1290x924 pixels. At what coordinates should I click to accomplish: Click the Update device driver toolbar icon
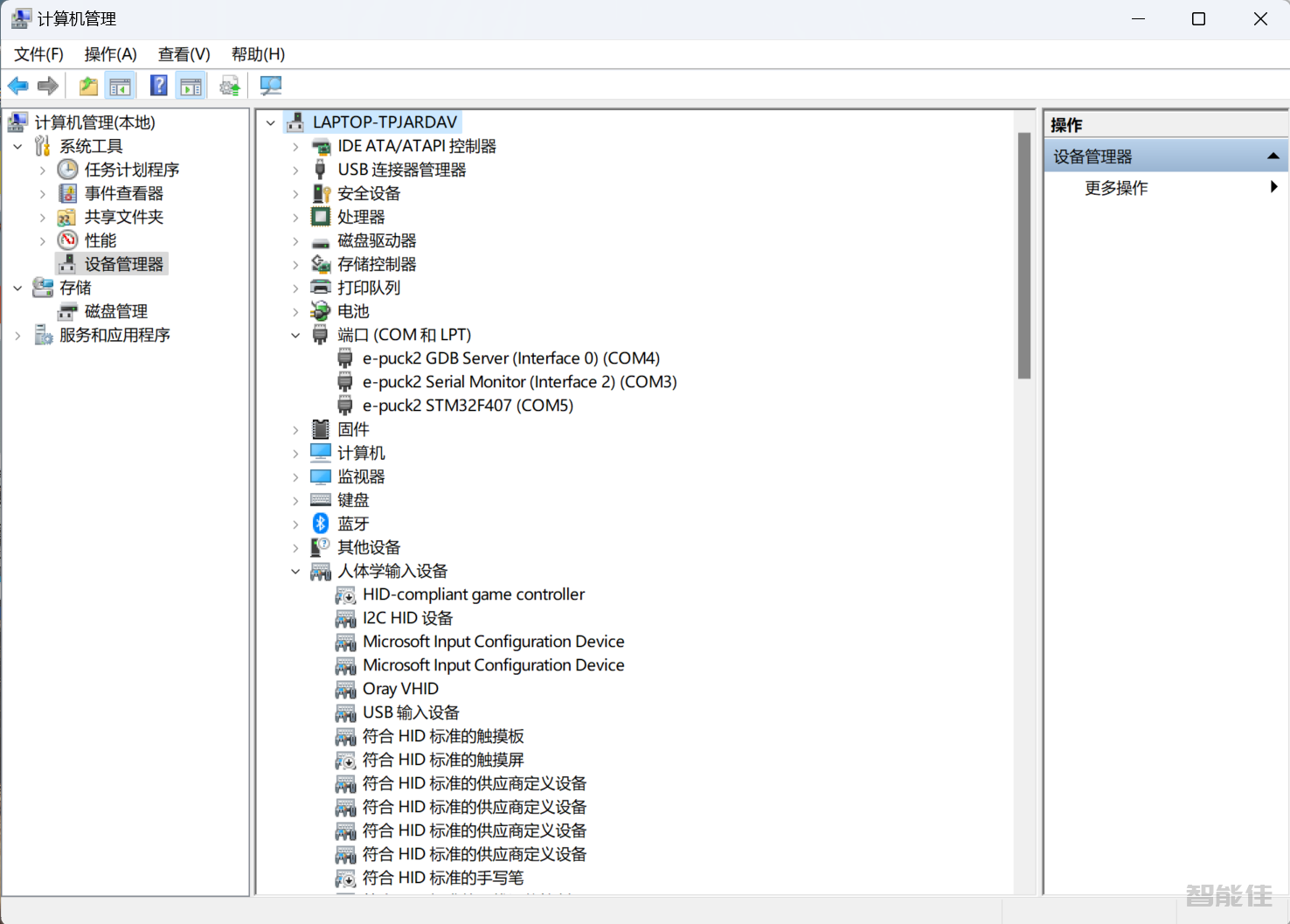click(x=230, y=86)
